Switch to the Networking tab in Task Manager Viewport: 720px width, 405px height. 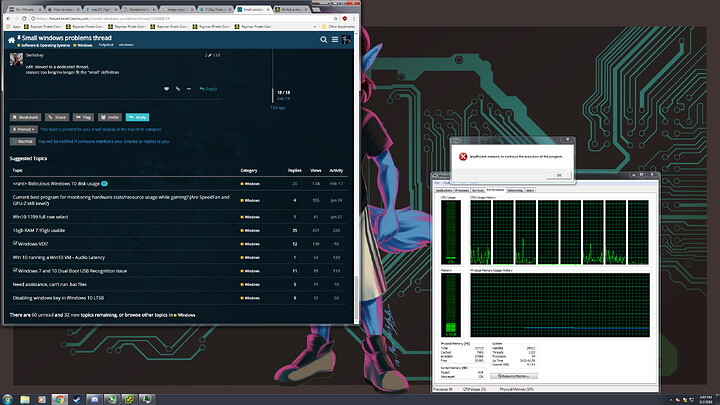515,190
